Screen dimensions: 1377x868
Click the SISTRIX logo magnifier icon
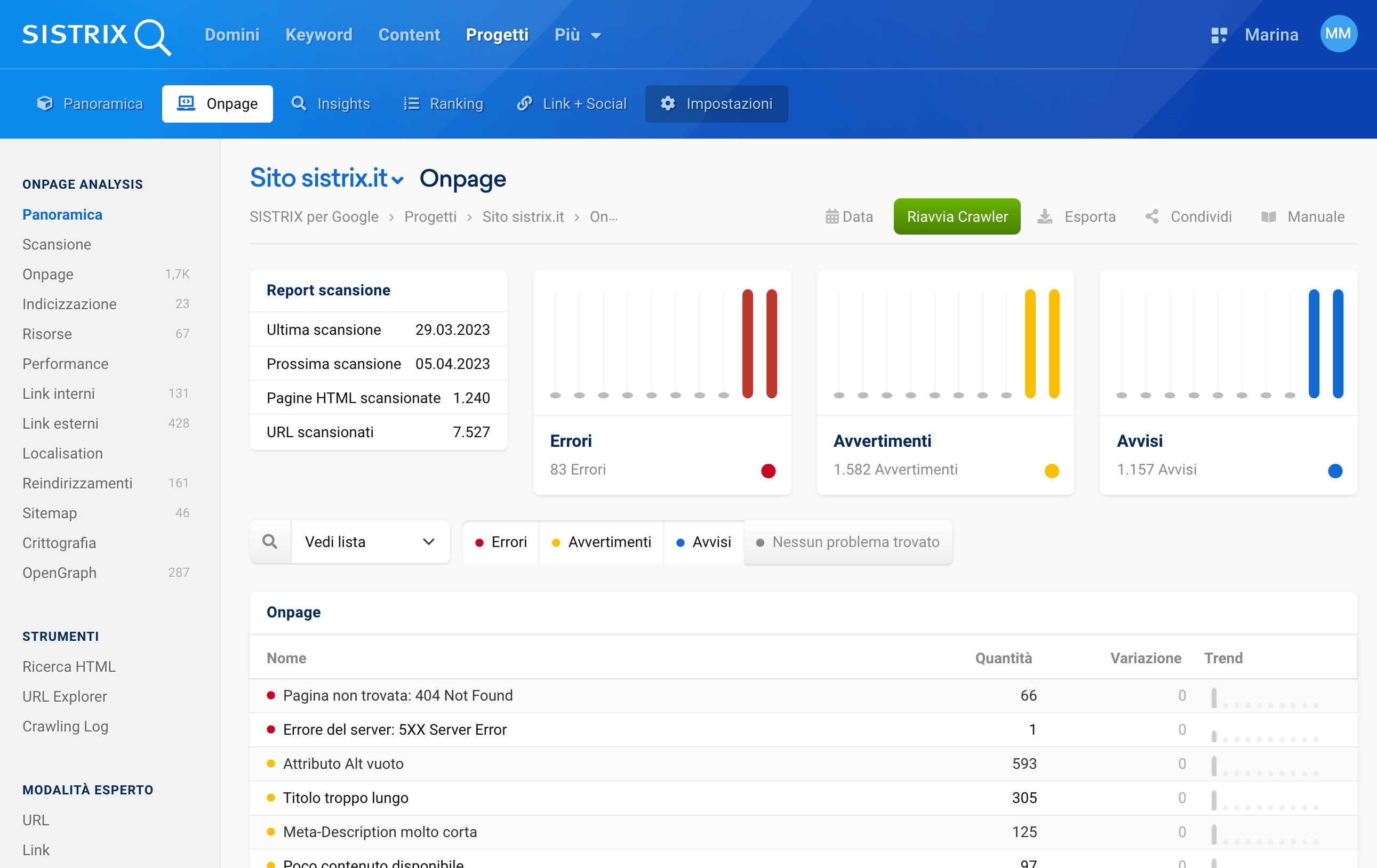point(153,37)
